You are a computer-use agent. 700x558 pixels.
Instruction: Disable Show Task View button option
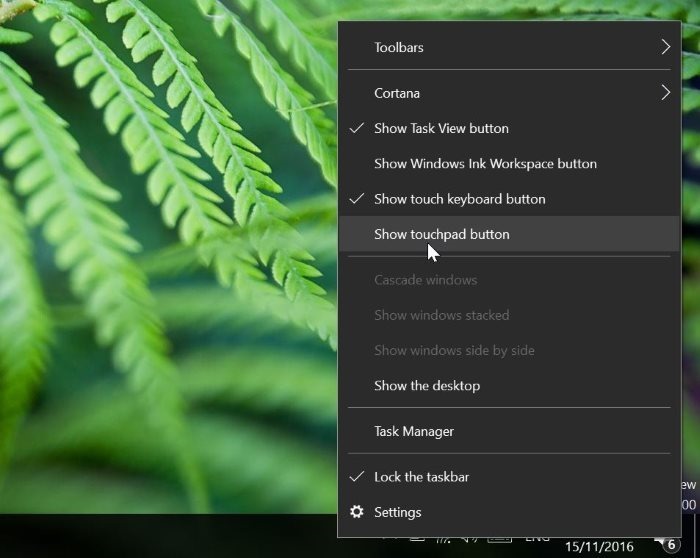(x=441, y=128)
